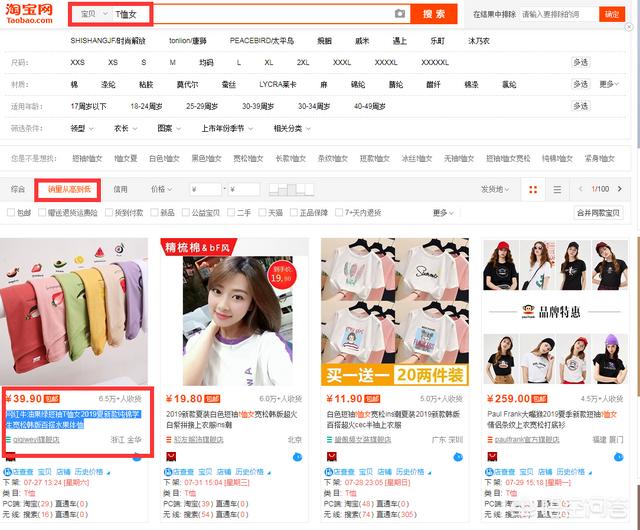
Task: Click 包邮 badge next to ¥19.80
Action: click(x=212, y=399)
